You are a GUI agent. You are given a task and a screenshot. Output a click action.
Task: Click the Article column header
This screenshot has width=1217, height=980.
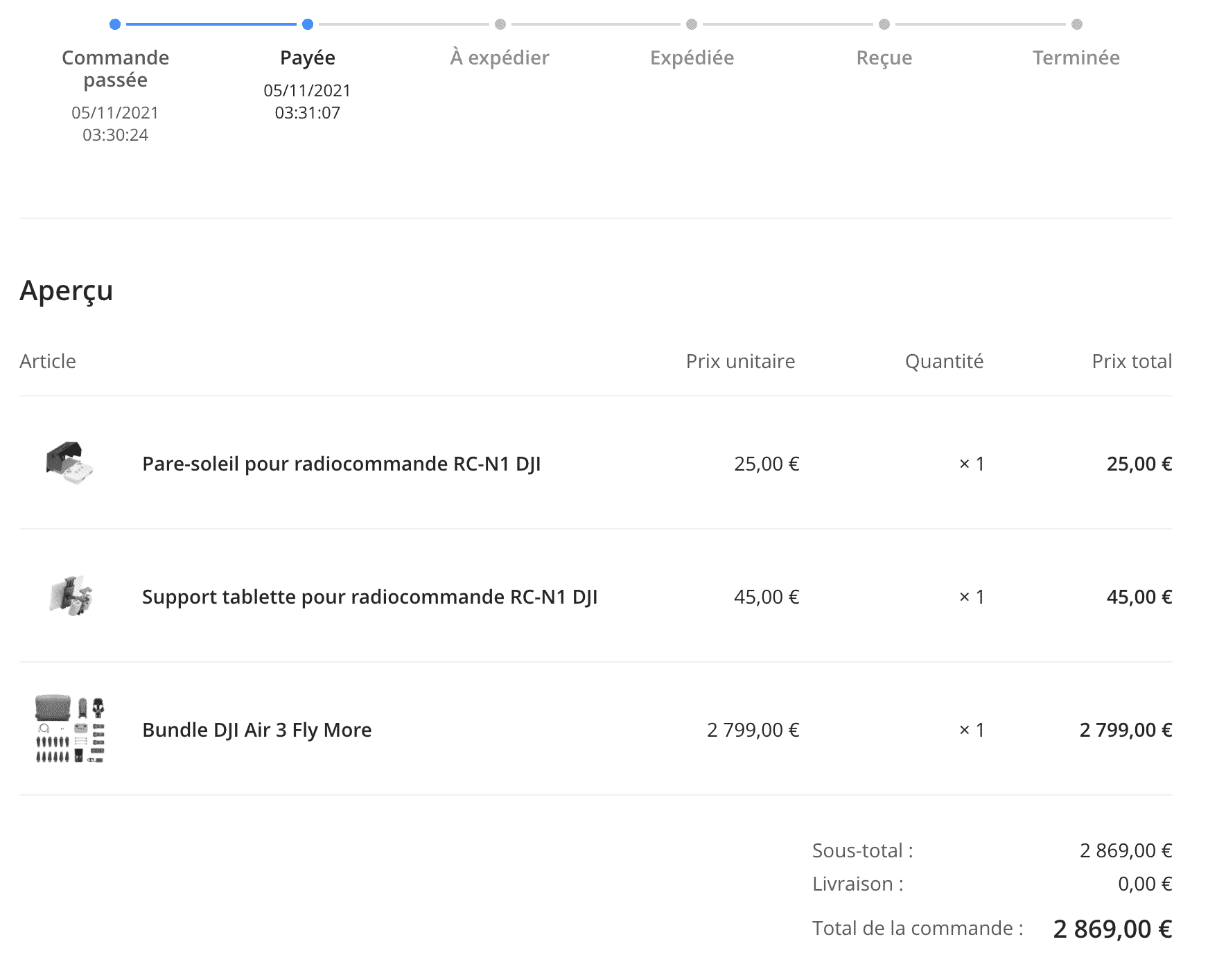point(48,361)
